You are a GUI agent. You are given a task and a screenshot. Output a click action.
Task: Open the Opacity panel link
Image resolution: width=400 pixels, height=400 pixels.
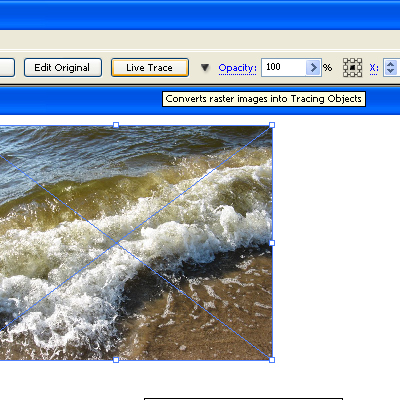(x=237, y=68)
